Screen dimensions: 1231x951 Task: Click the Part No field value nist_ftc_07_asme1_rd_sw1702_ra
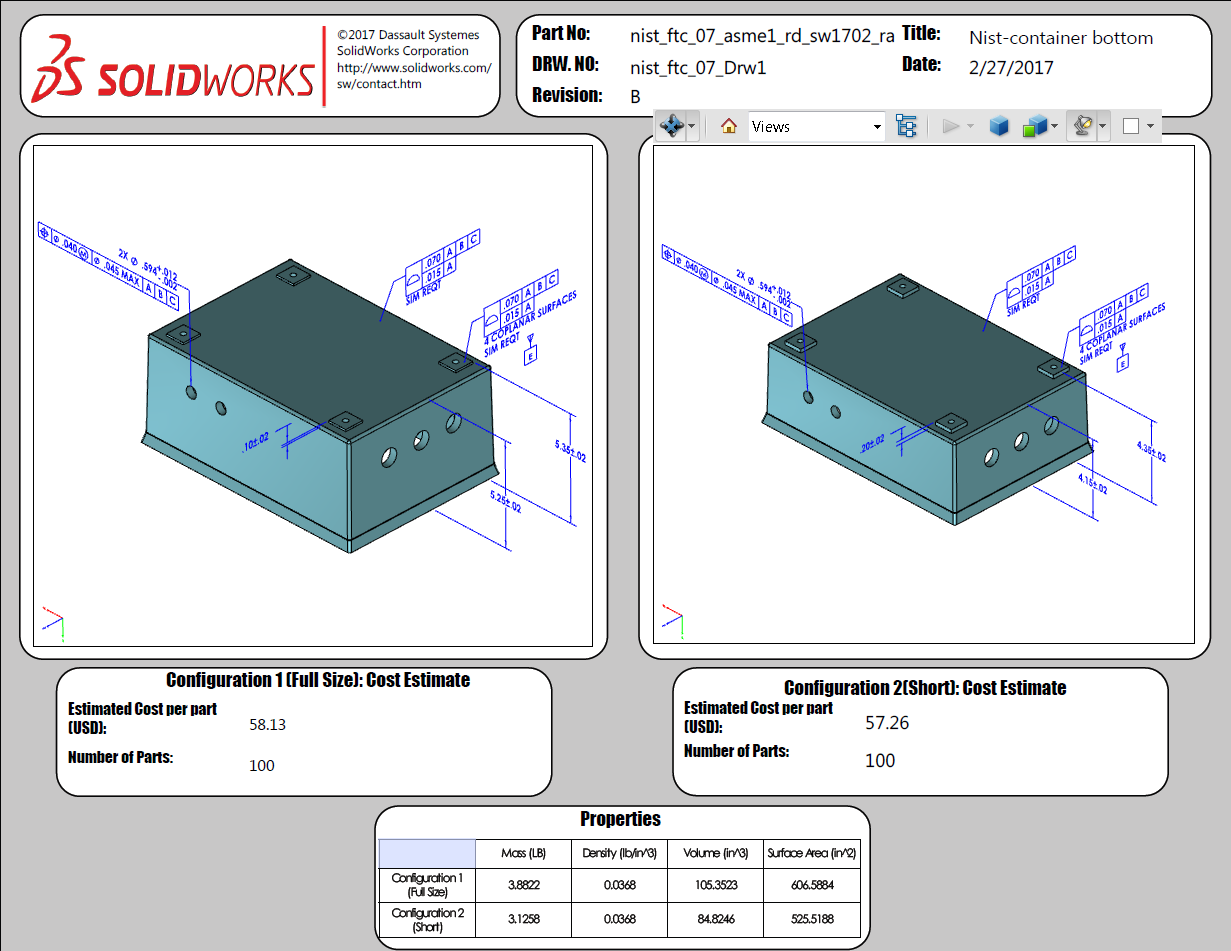pos(761,35)
